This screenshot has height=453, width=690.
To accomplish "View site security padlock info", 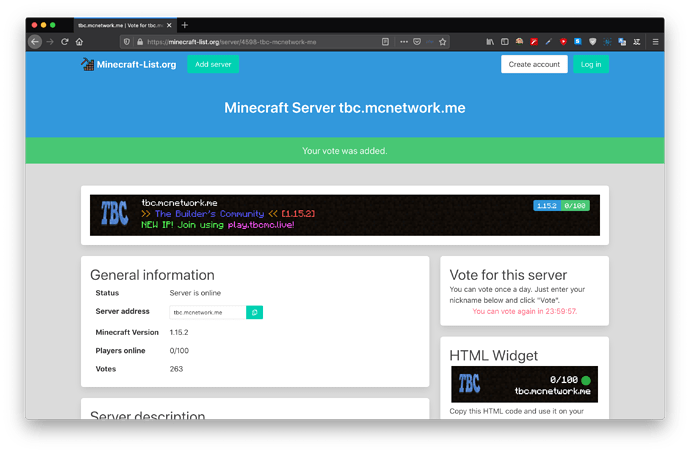I will pos(140,42).
